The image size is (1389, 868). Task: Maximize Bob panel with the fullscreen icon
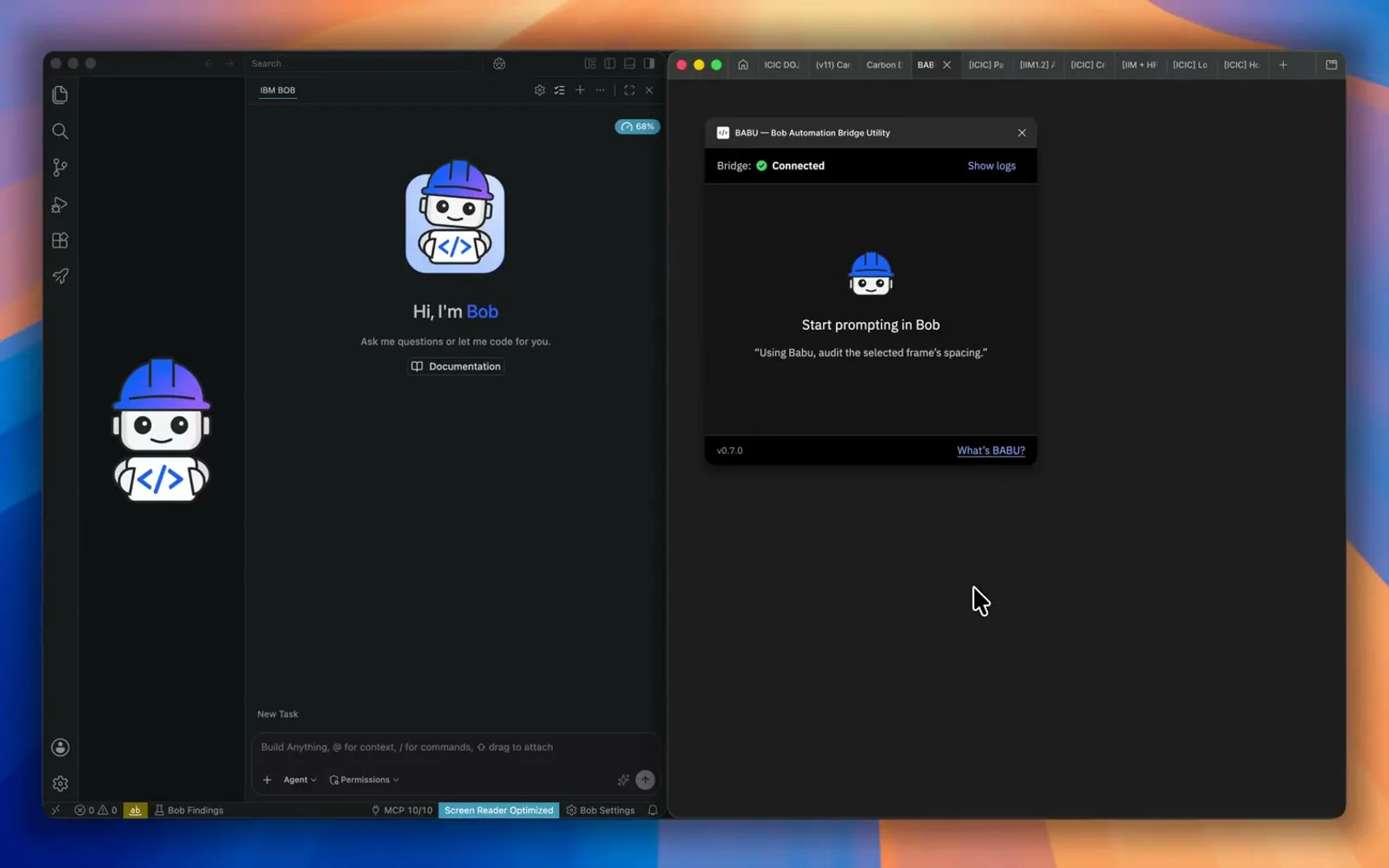coord(629,90)
